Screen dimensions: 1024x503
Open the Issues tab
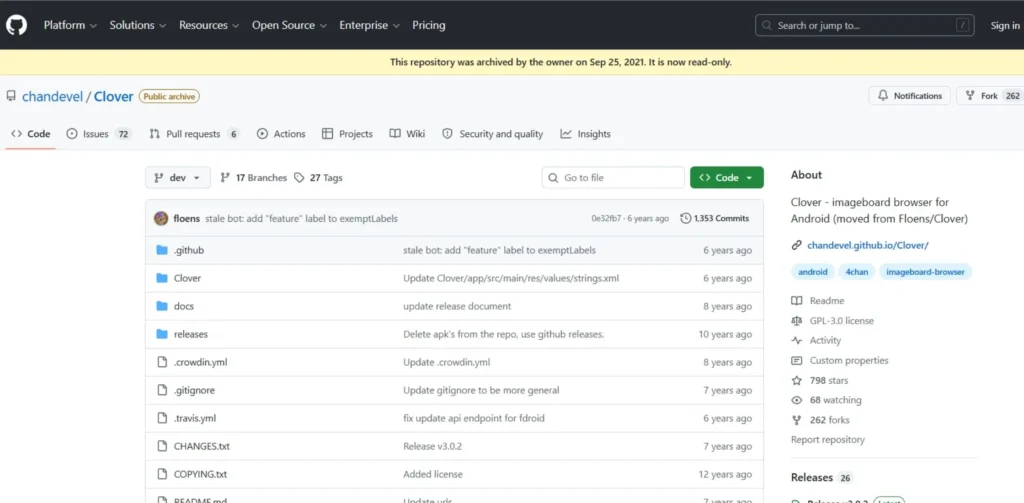(99, 134)
